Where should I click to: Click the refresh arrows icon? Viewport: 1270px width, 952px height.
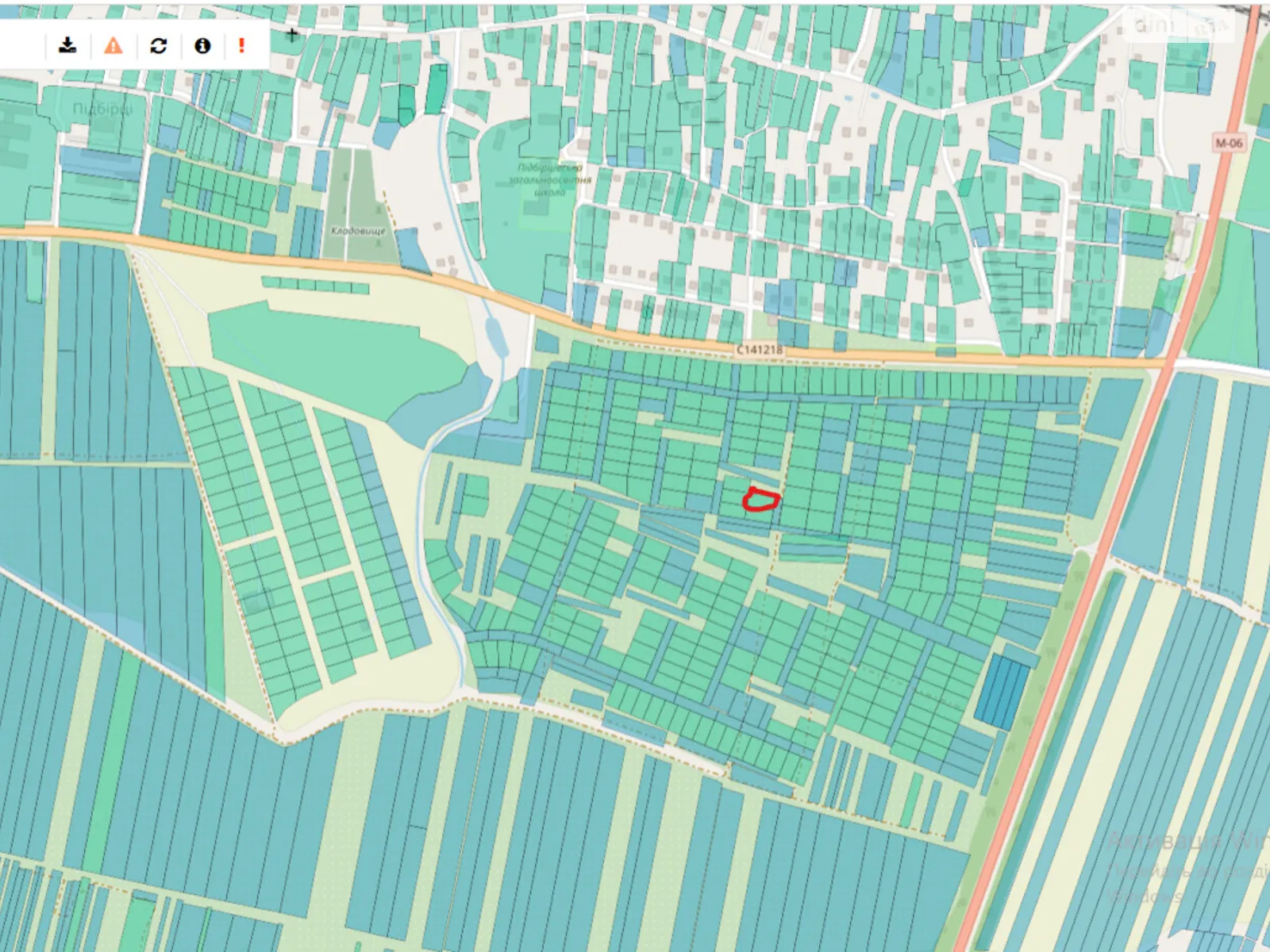(x=158, y=45)
